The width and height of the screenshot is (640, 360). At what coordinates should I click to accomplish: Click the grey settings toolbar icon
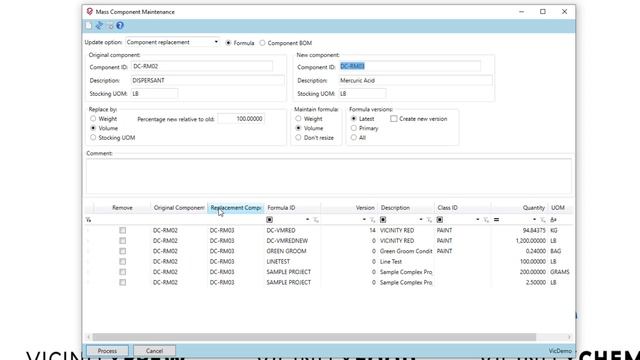pos(110,26)
